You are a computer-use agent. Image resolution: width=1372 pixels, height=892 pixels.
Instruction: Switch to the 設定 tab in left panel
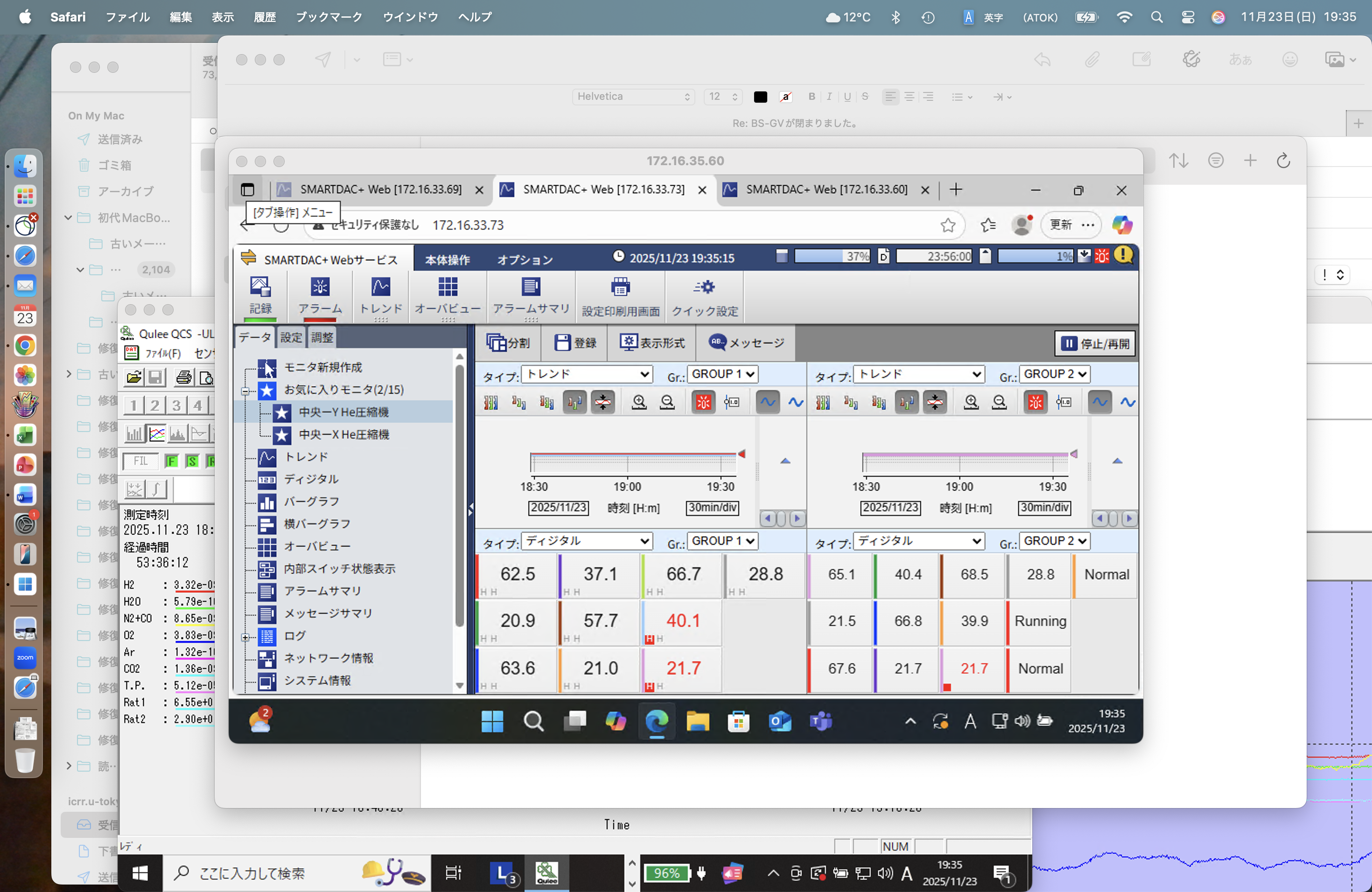point(291,337)
